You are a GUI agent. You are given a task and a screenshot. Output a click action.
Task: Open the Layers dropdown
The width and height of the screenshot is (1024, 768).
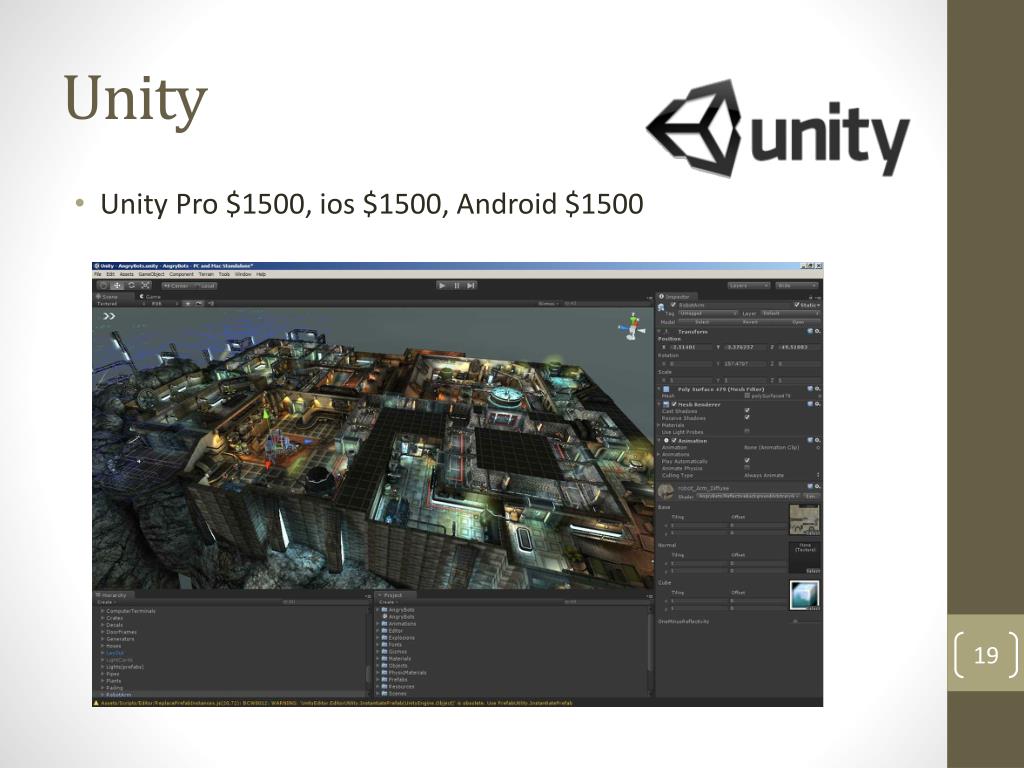coord(749,286)
